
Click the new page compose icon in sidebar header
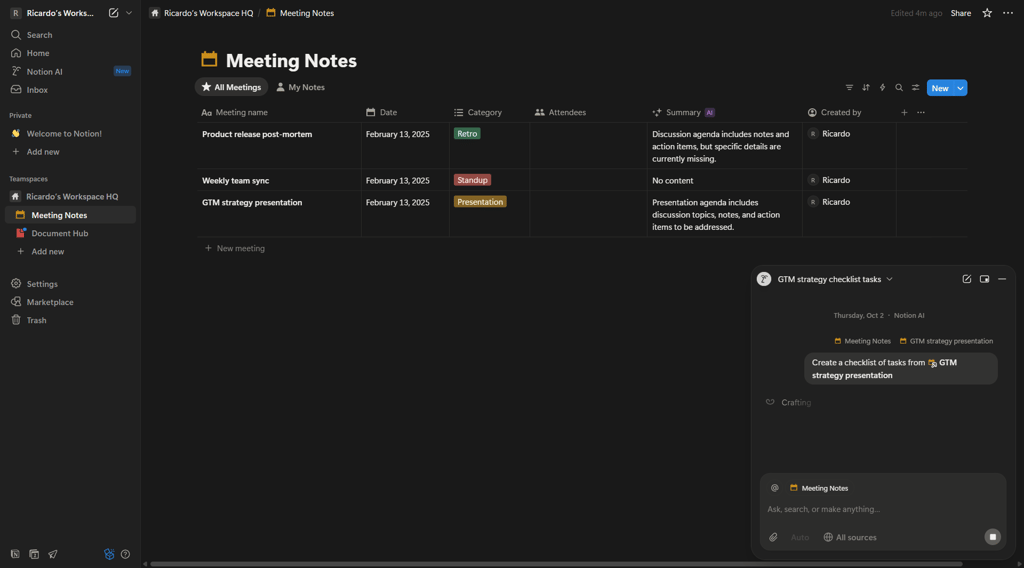tap(114, 12)
